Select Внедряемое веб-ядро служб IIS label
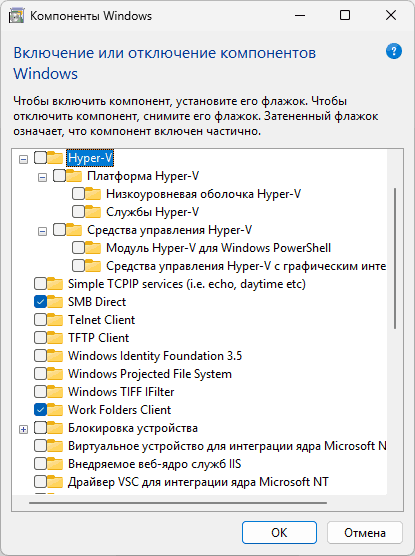The height and width of the screenshot is (556, 415). tap(154, 464)
